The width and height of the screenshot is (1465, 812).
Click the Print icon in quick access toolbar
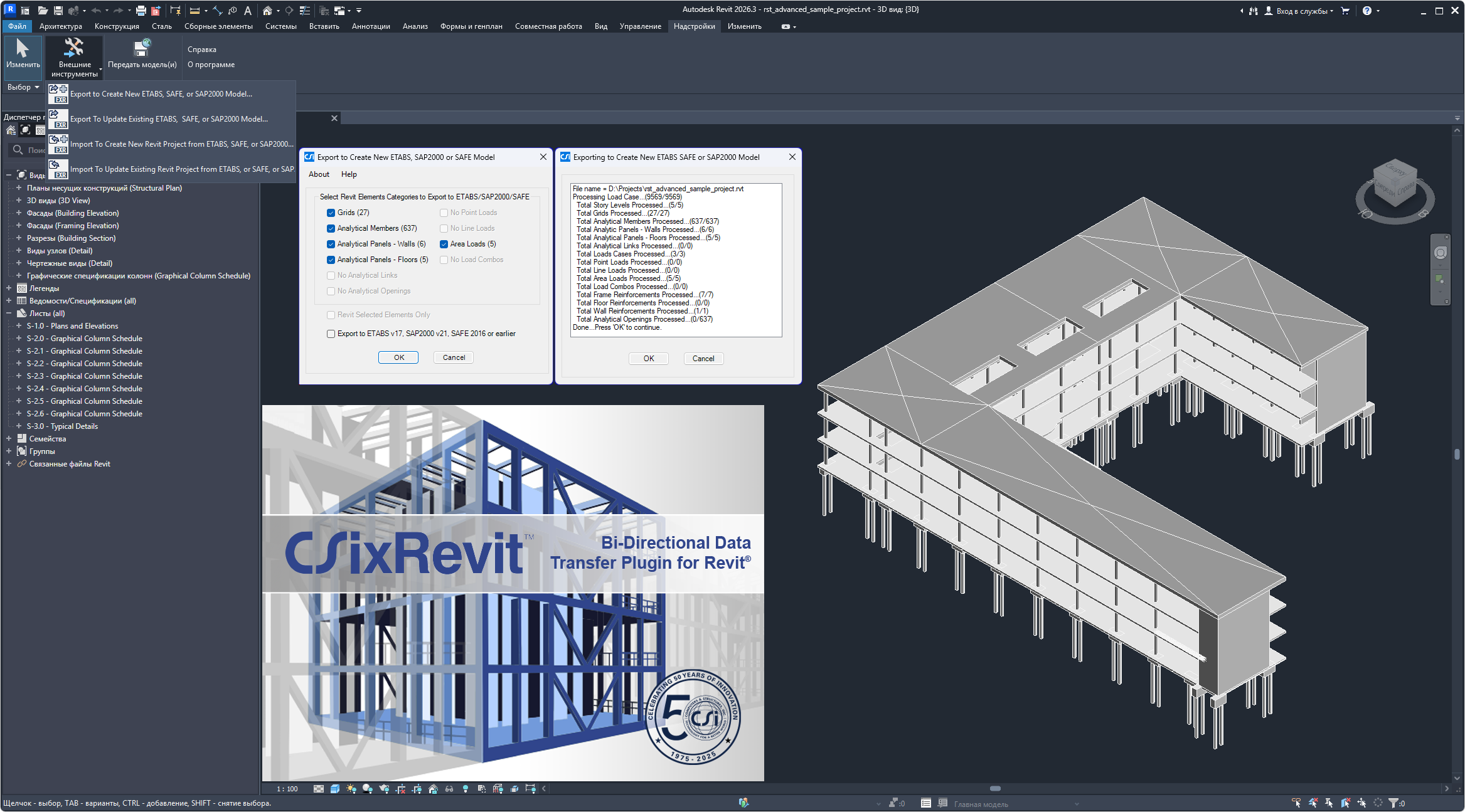[x=141, y=11]
